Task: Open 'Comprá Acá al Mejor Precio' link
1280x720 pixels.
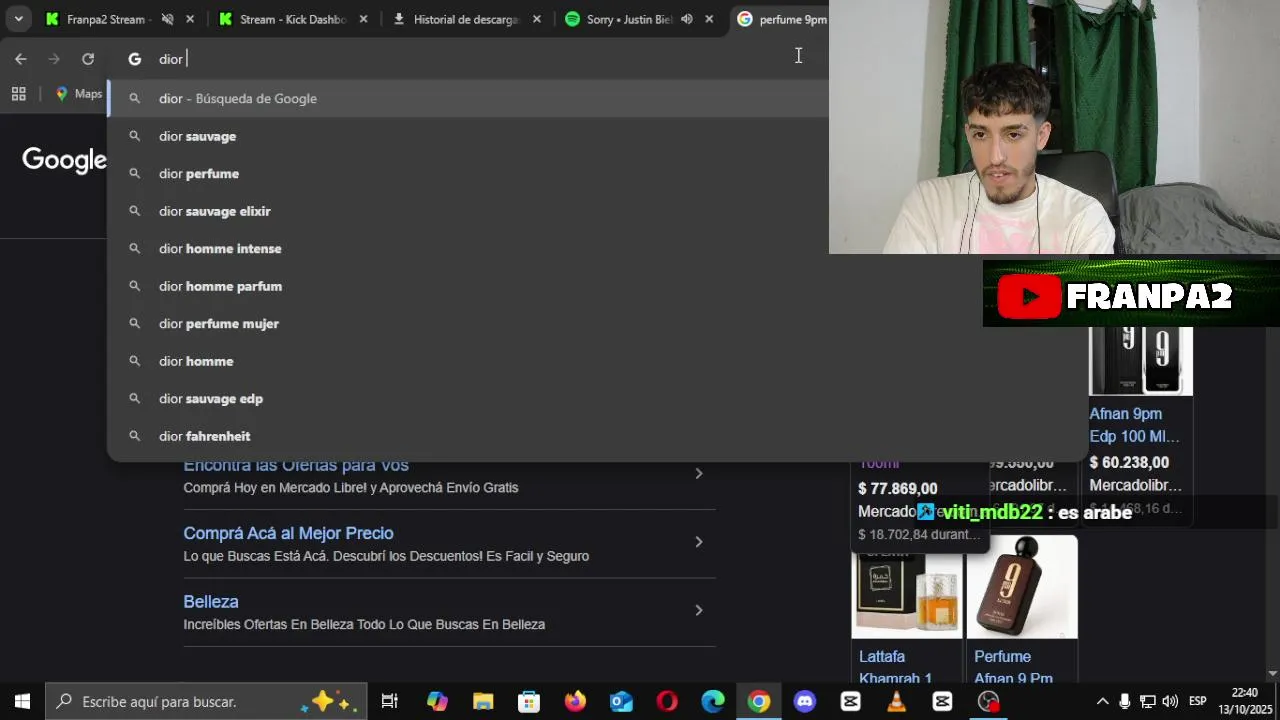Action: (288, 533)
